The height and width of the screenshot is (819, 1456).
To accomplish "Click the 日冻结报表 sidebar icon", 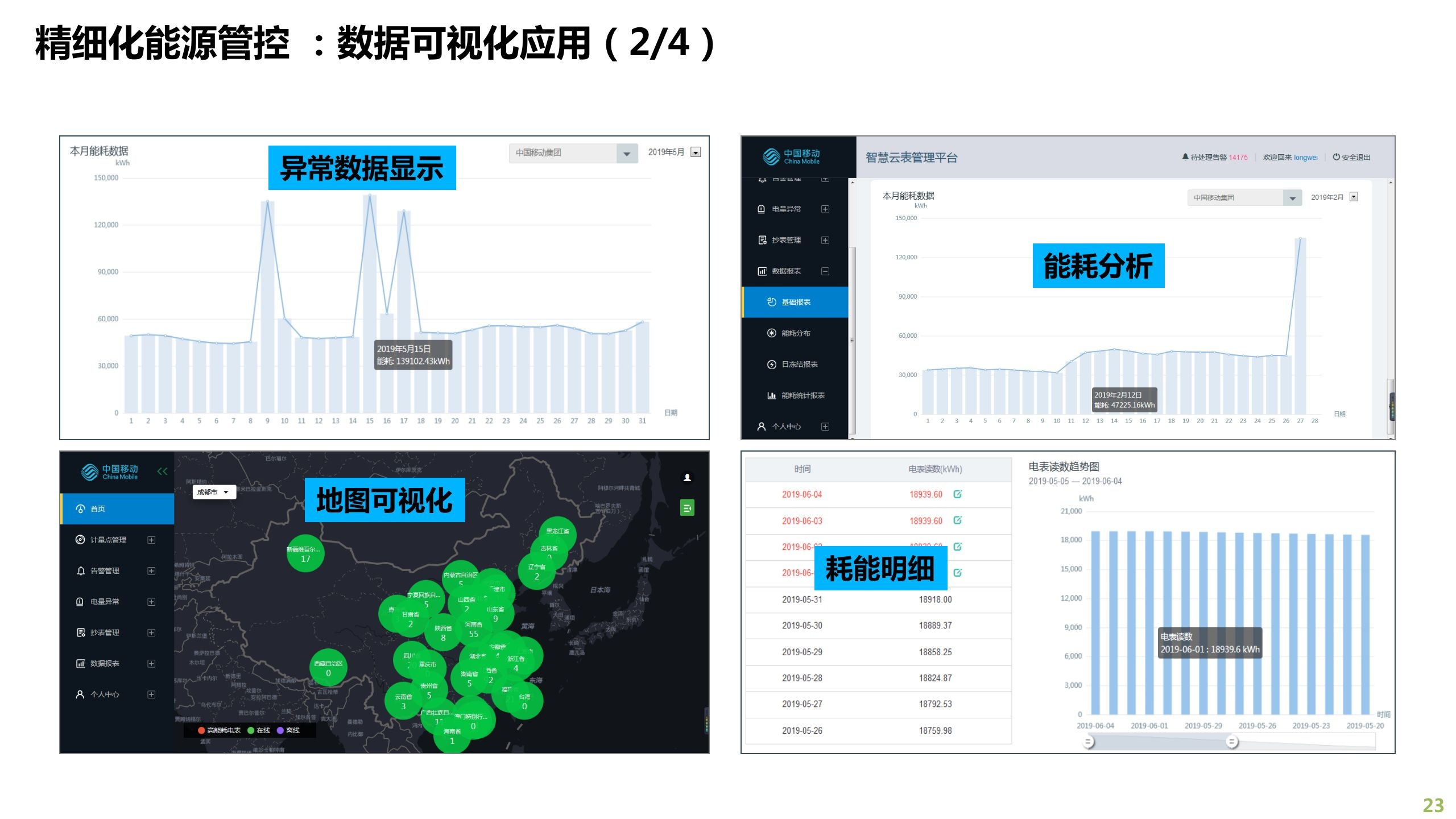I will [771, 365].
